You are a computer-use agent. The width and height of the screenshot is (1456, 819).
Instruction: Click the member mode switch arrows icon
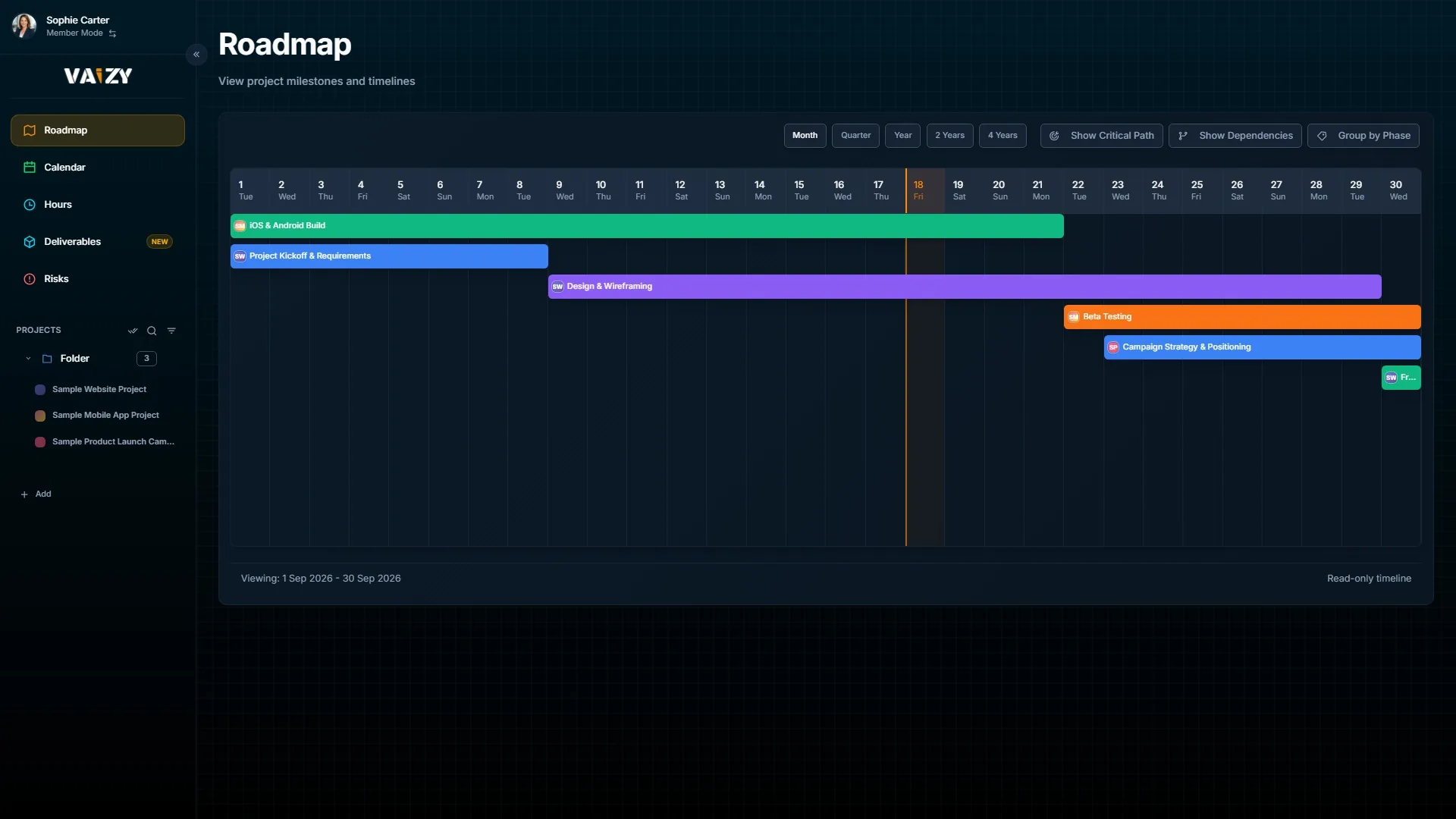click(x=112, y=33)
